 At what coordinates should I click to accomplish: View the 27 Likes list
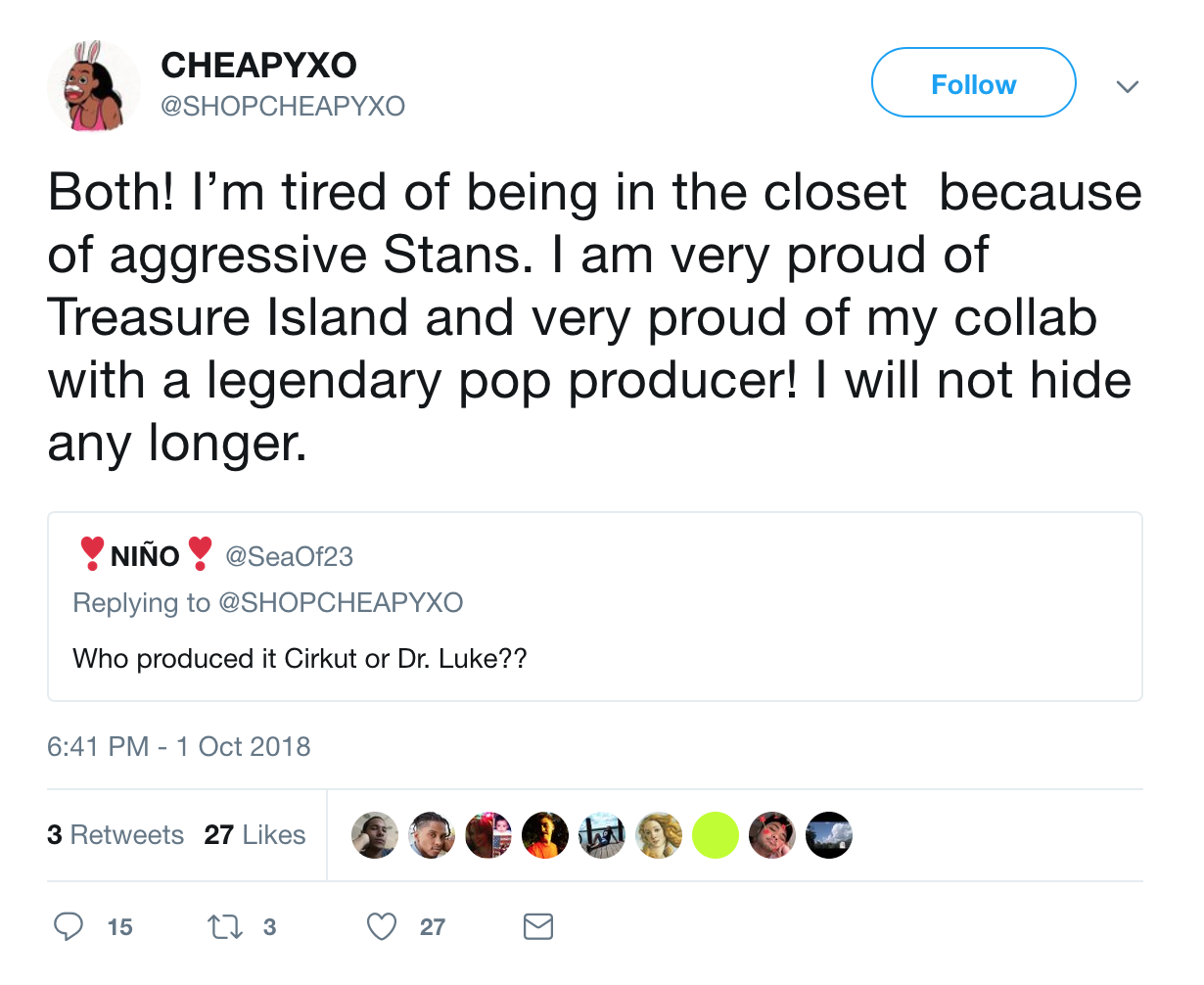coord(255,834)
